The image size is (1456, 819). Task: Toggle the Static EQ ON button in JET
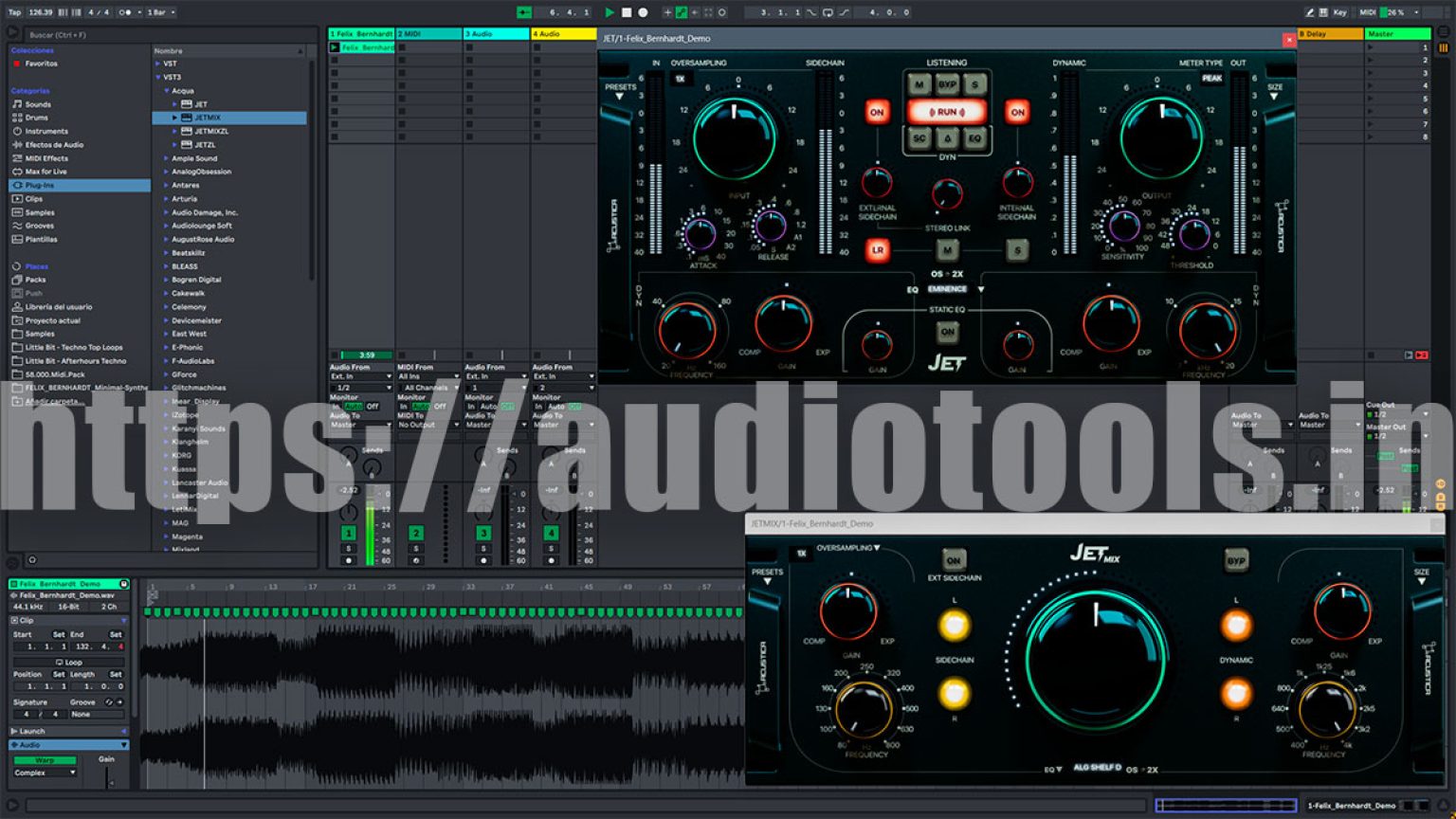[947, 332]
